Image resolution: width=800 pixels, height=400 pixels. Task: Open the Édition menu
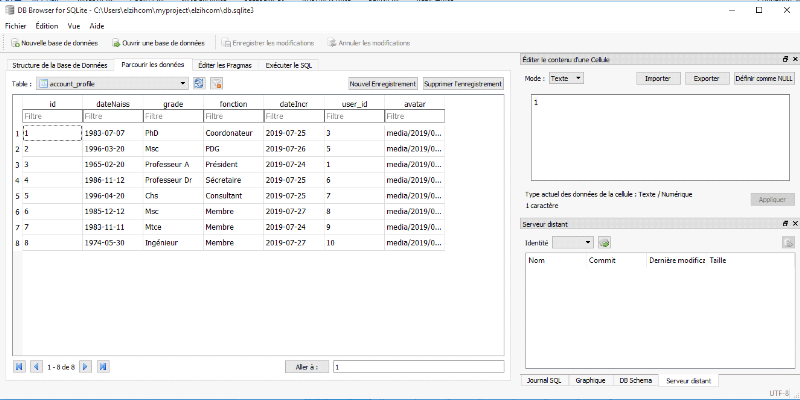tap(46, 24)
